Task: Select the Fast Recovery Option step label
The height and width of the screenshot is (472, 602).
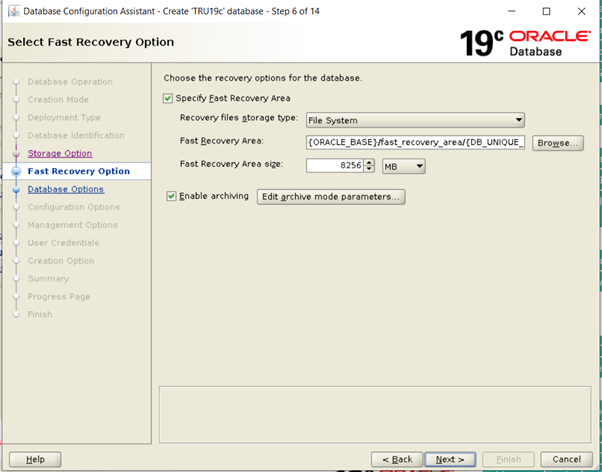Action: click(x=78, y=171)
